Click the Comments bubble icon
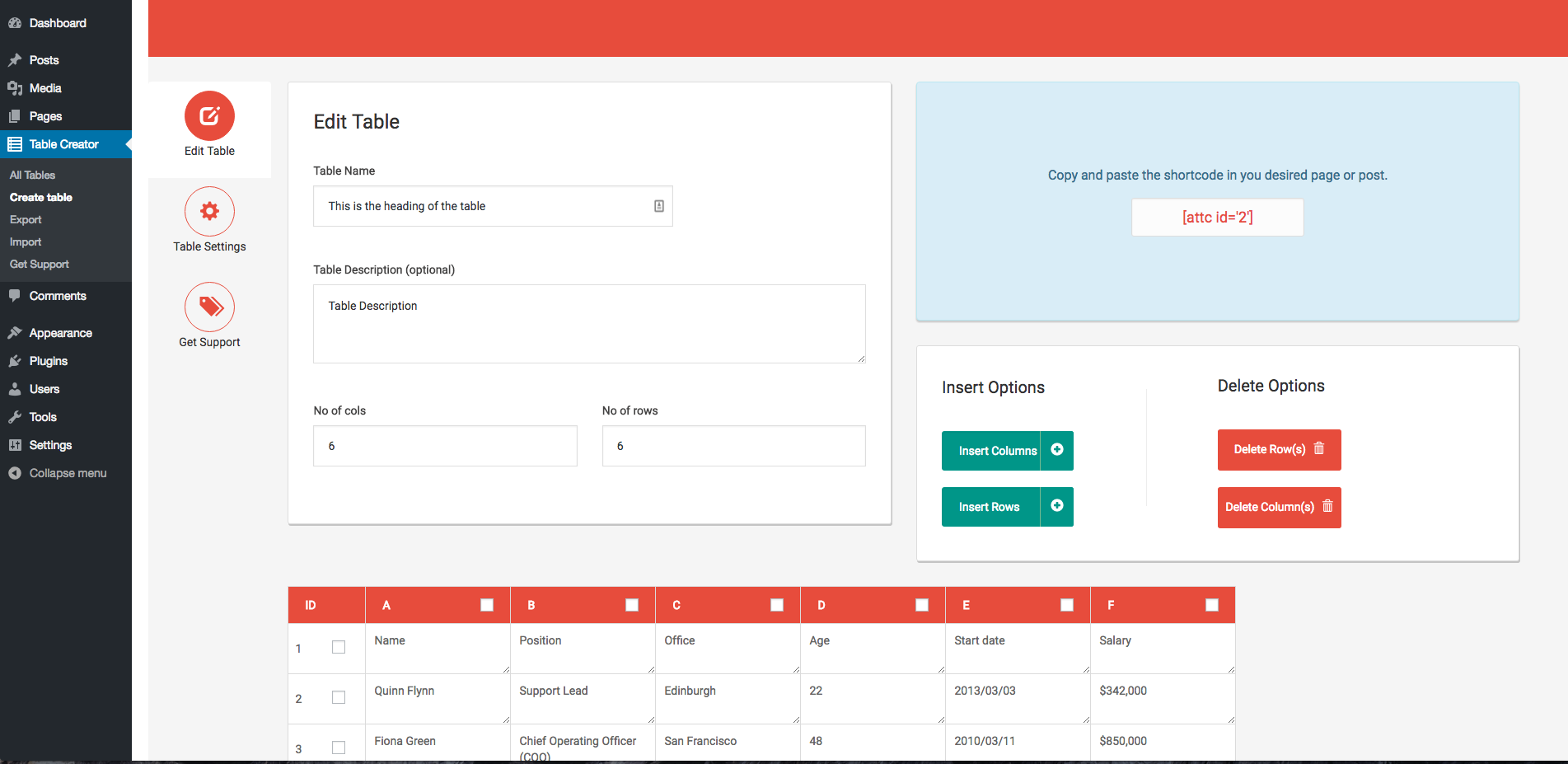Viewport: 1568px width, 764px height. pos(15,296)
